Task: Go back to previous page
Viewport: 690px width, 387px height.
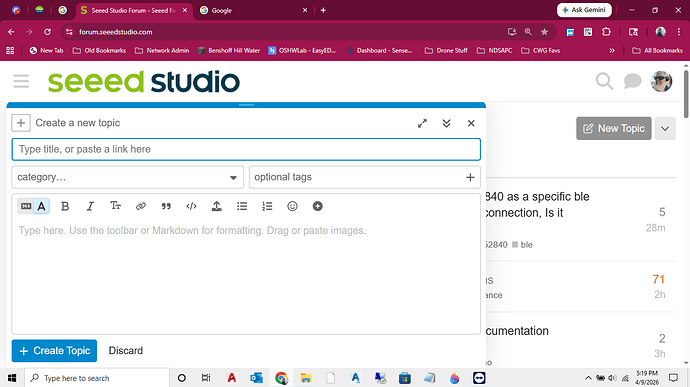Action: click(x=11, y=32)
